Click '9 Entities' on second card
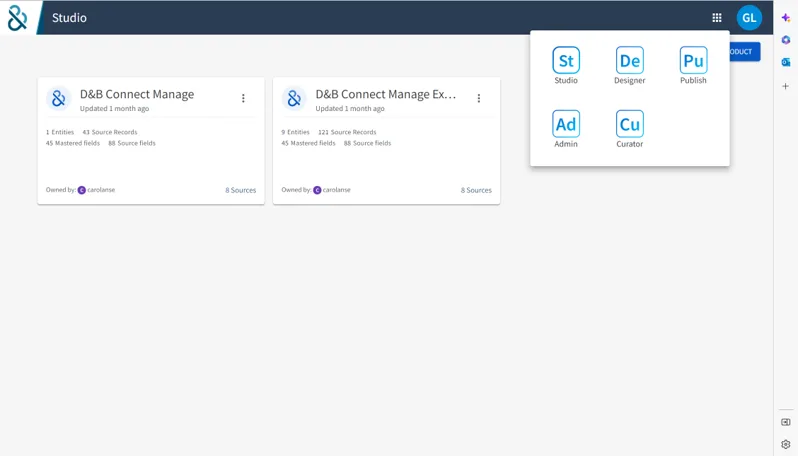This screenshot has height=456, width=798. click(x=296, y=132)
